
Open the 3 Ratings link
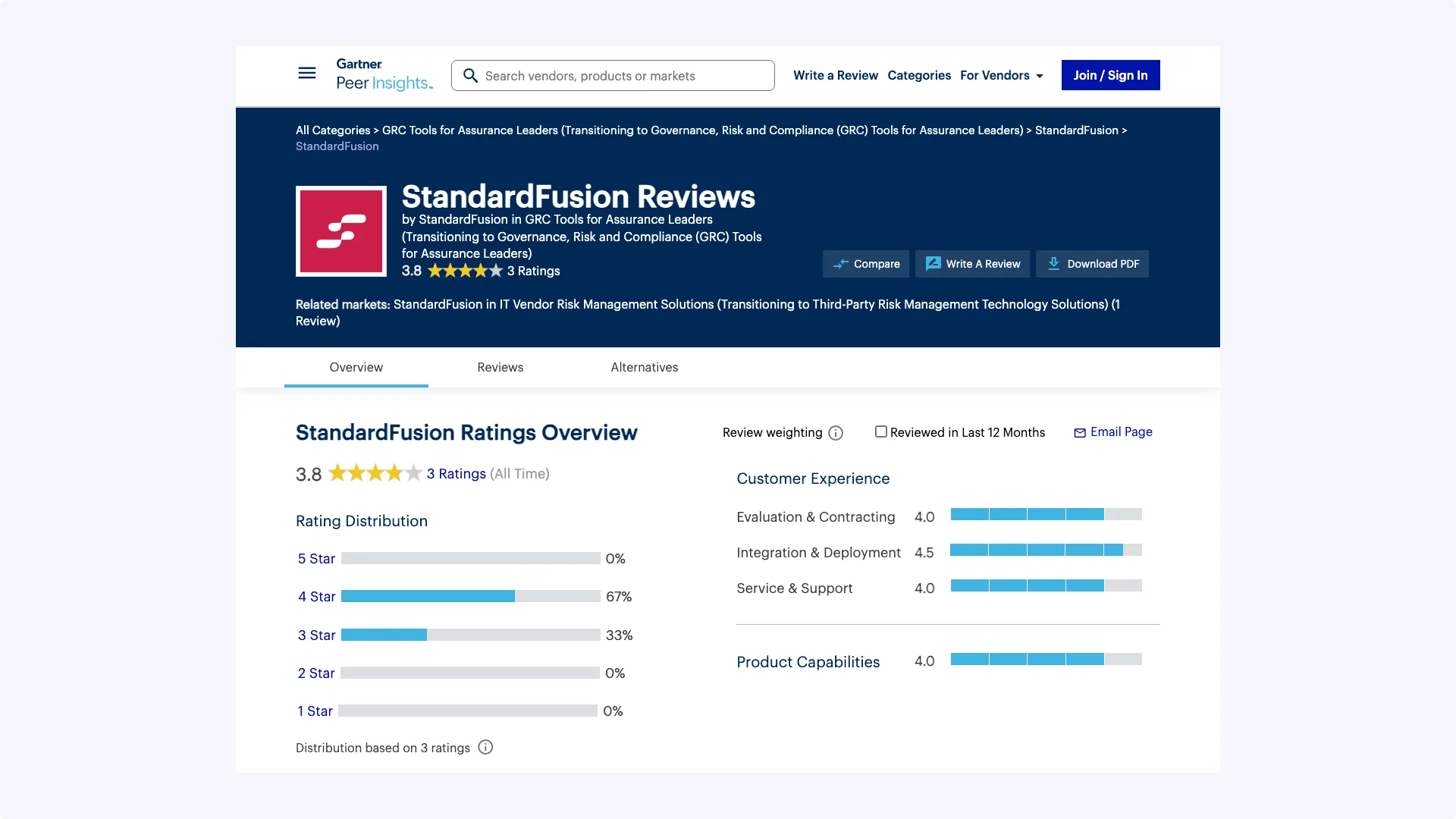(x=456, y=474)
